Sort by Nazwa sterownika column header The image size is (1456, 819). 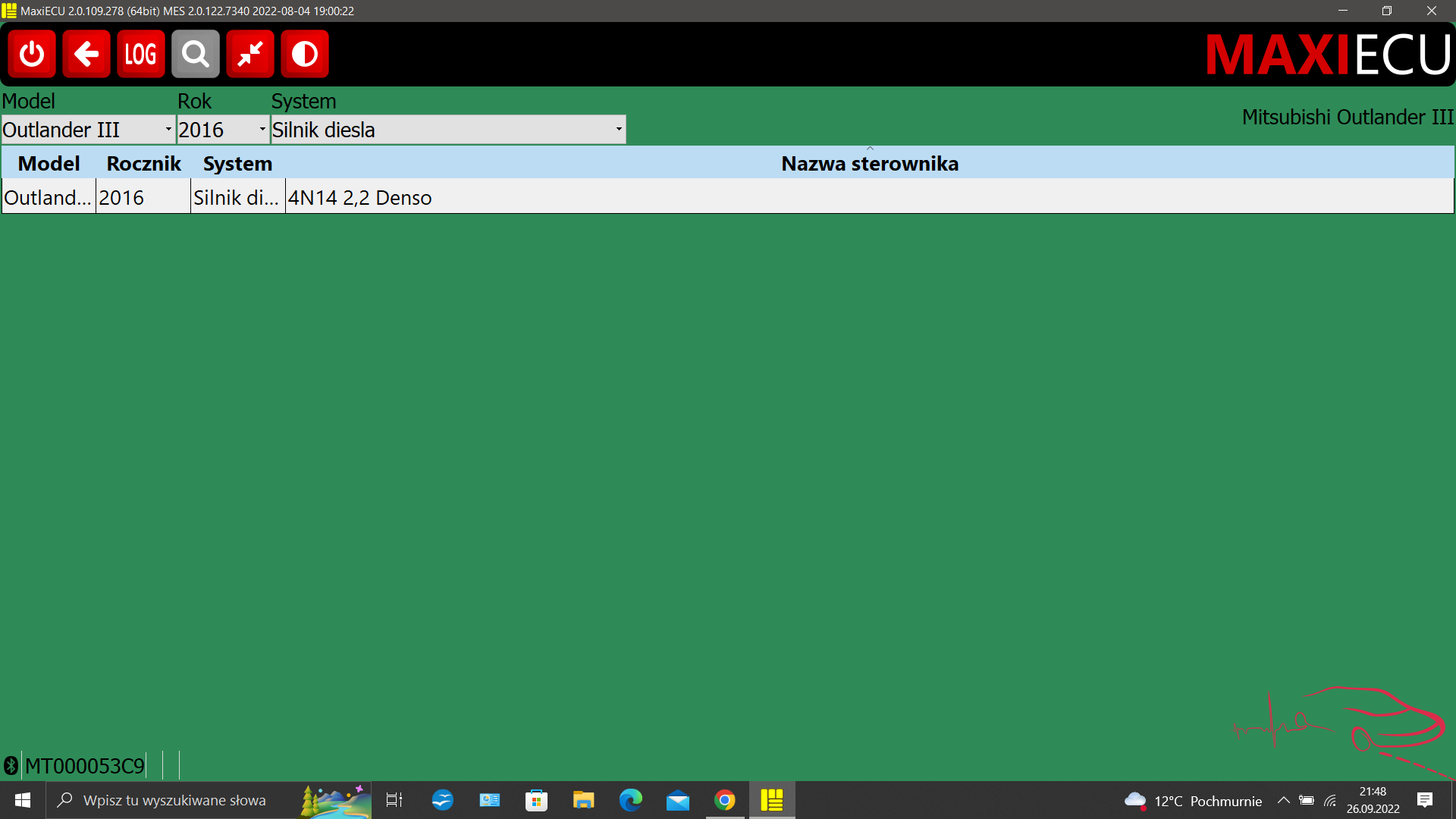pyautogui.click(x=870, y=163)
